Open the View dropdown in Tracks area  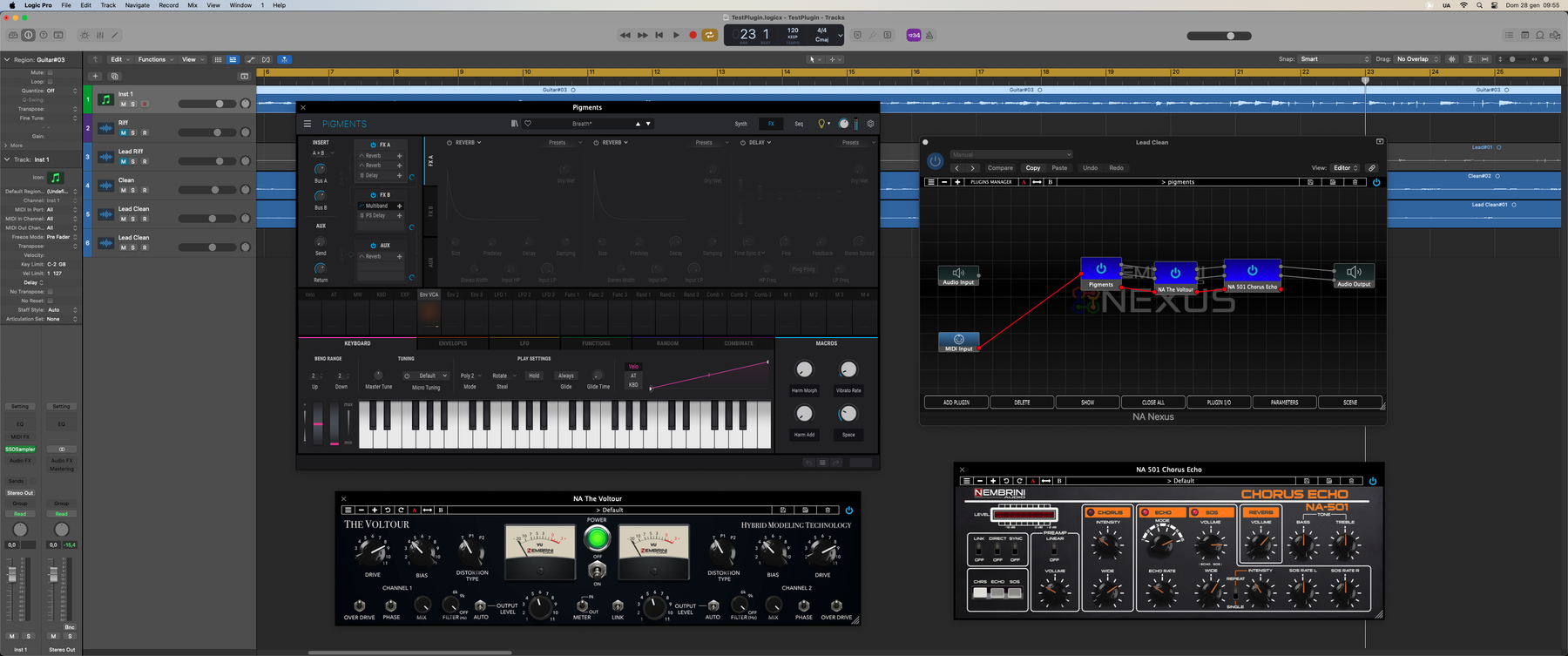click(x=192, y=59)
